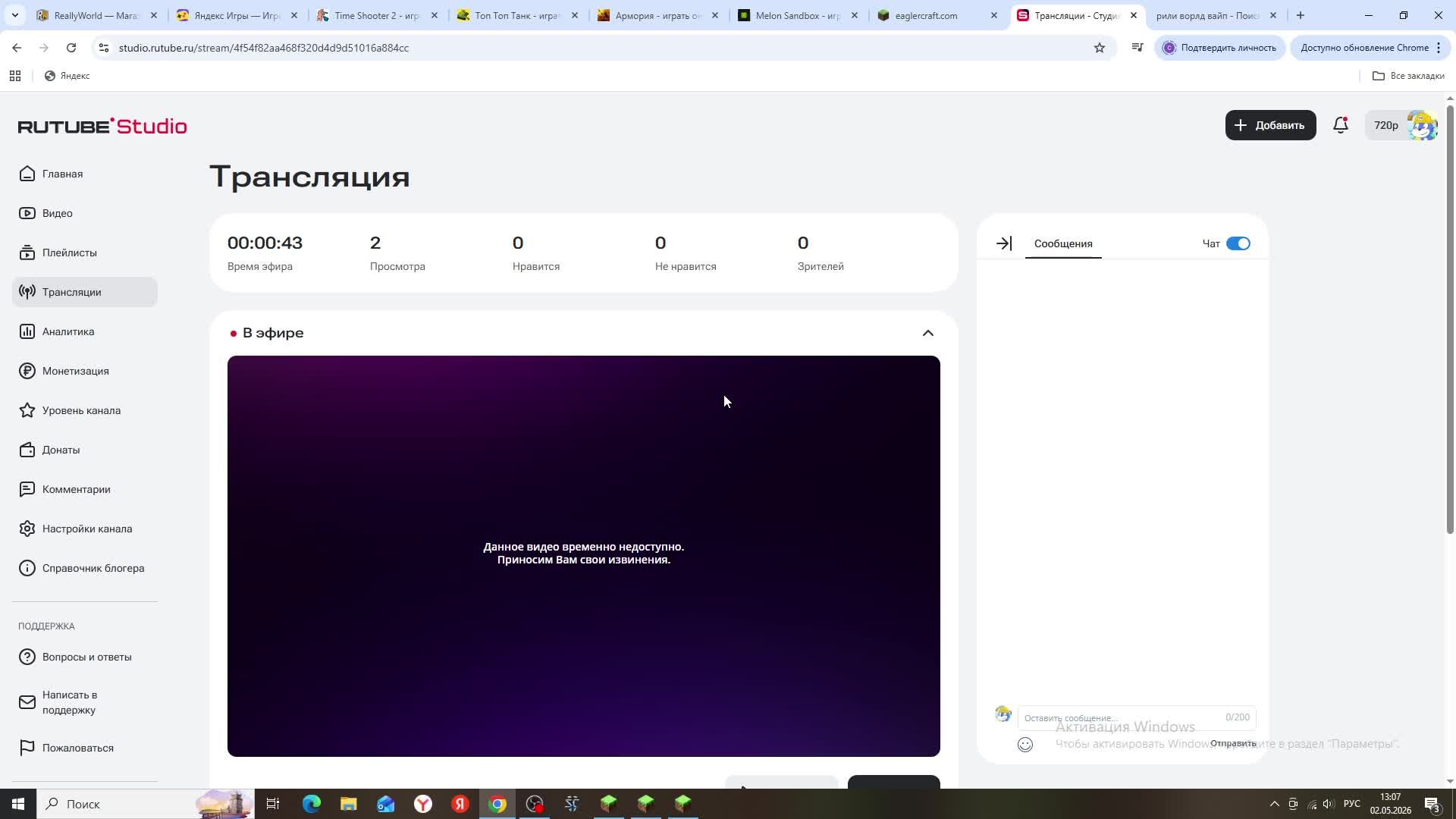
Task: Open the emoji picker in chat
Action: (x=1025, y=745)
